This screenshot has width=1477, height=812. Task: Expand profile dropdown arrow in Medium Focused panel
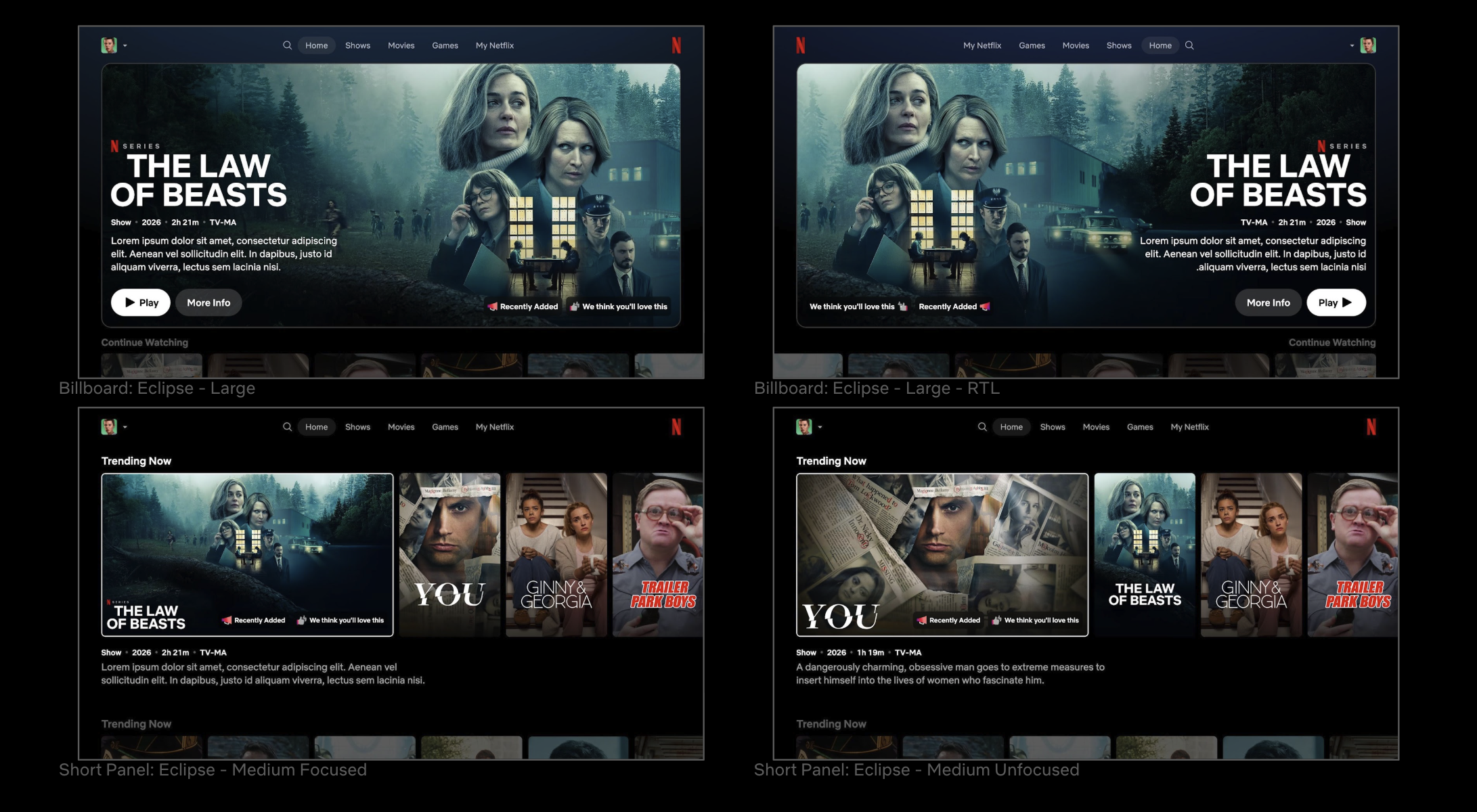pyautogui.click(x=125, y=428)
